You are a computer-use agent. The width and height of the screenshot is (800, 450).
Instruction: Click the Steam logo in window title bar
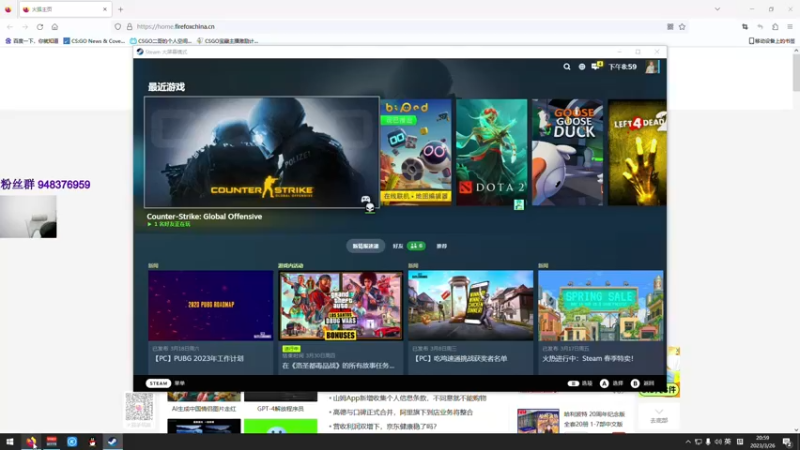[x=140, y=52]
